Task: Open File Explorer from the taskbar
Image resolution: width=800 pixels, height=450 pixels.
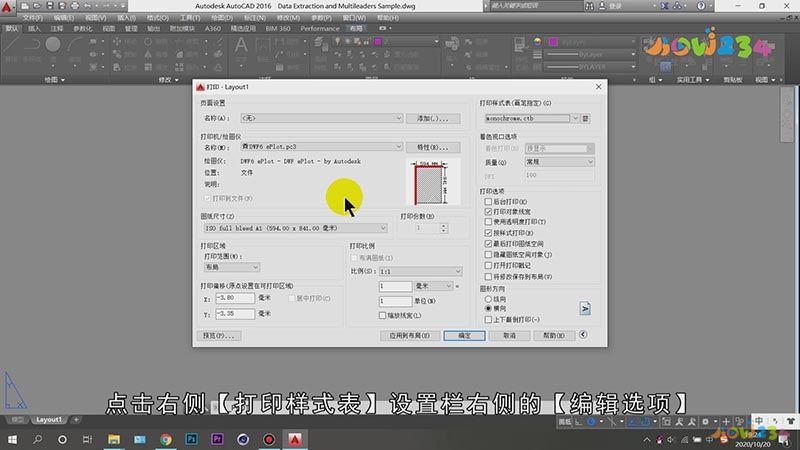Action: 114,439
